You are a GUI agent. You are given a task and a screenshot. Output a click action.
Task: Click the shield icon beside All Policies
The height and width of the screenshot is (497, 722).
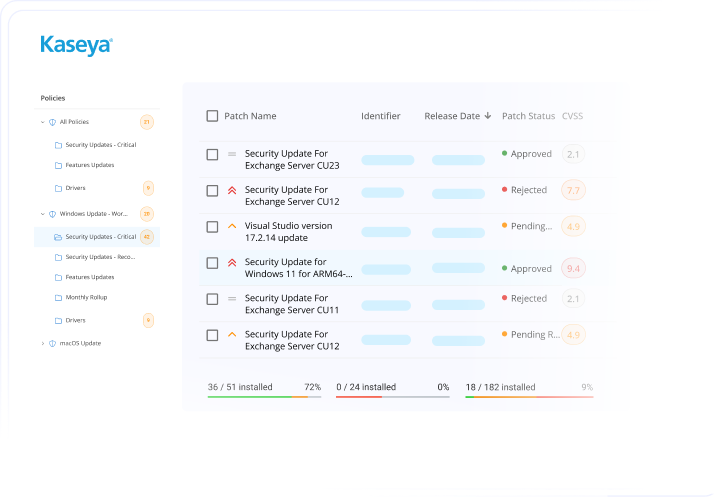[52, 122]
